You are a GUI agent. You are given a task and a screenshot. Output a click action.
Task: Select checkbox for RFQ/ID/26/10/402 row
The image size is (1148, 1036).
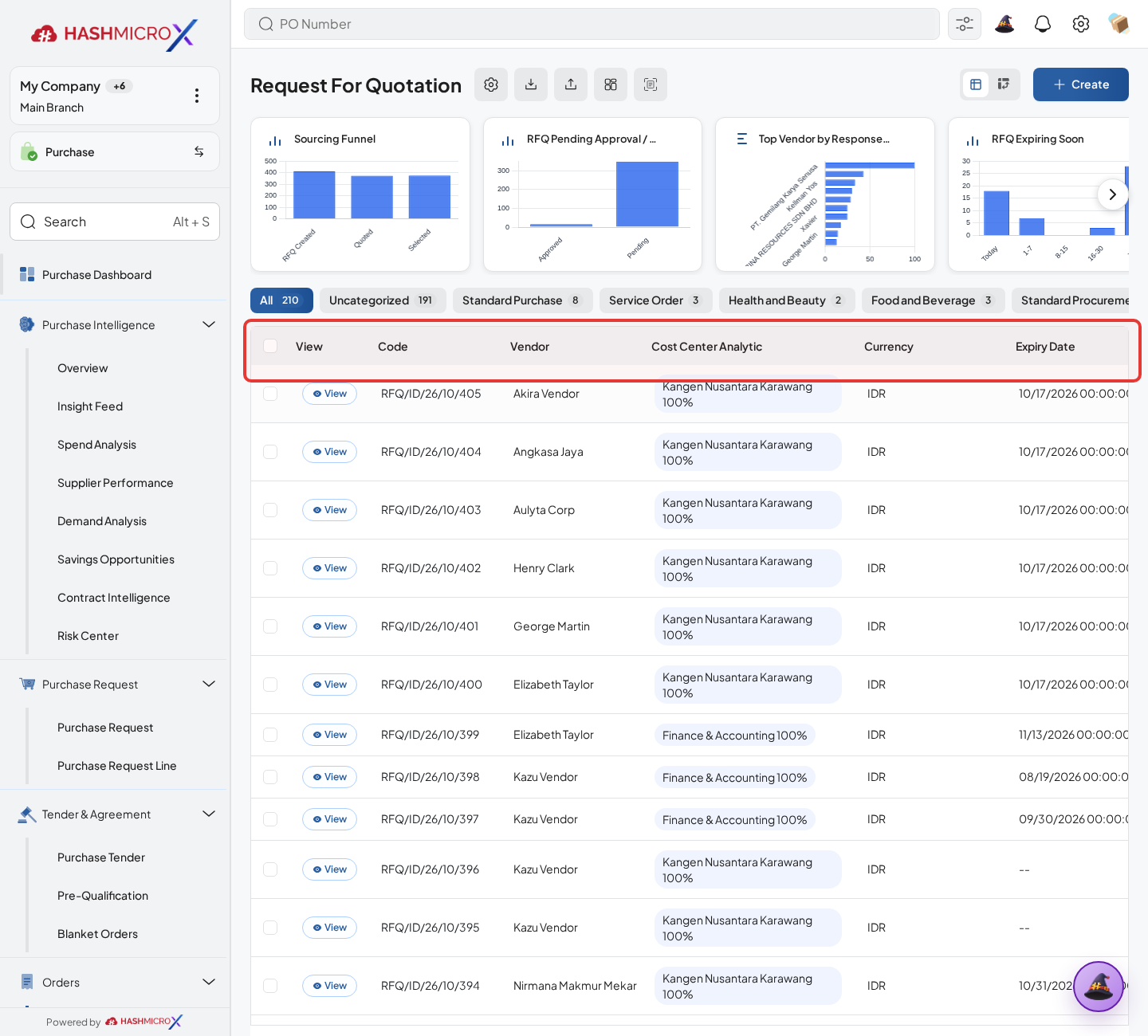point(270,568)
